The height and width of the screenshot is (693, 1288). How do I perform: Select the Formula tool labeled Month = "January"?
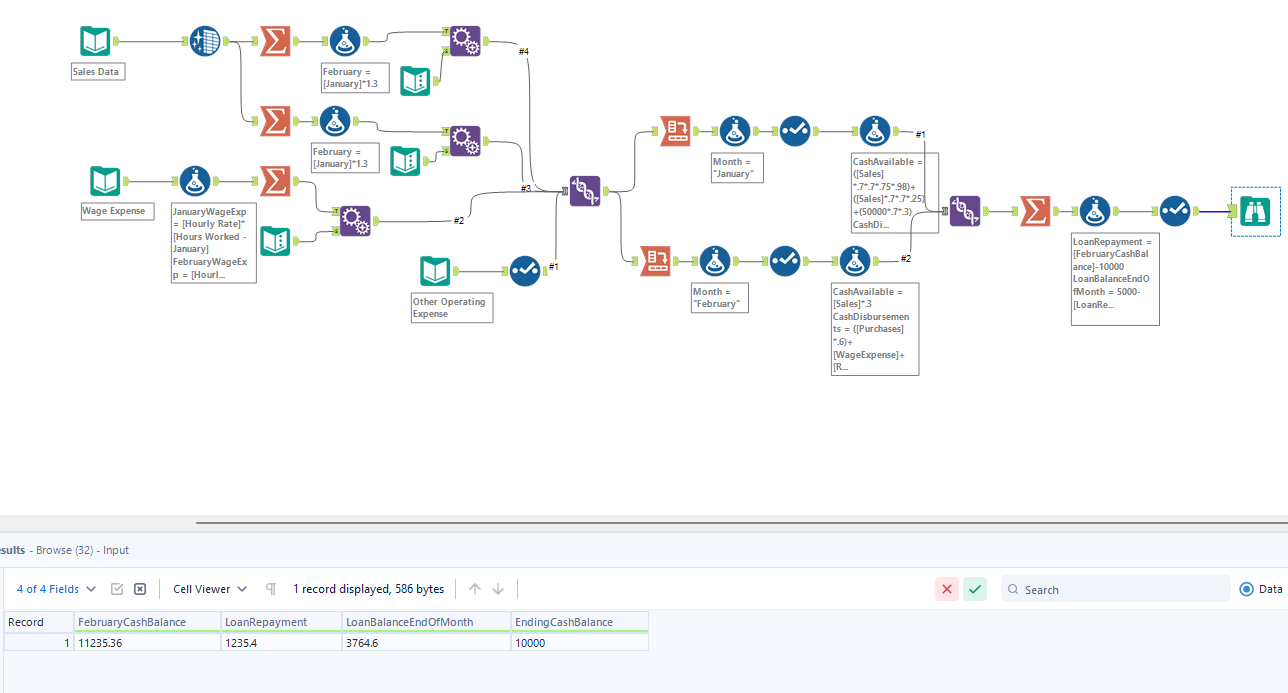coord(735,131)
